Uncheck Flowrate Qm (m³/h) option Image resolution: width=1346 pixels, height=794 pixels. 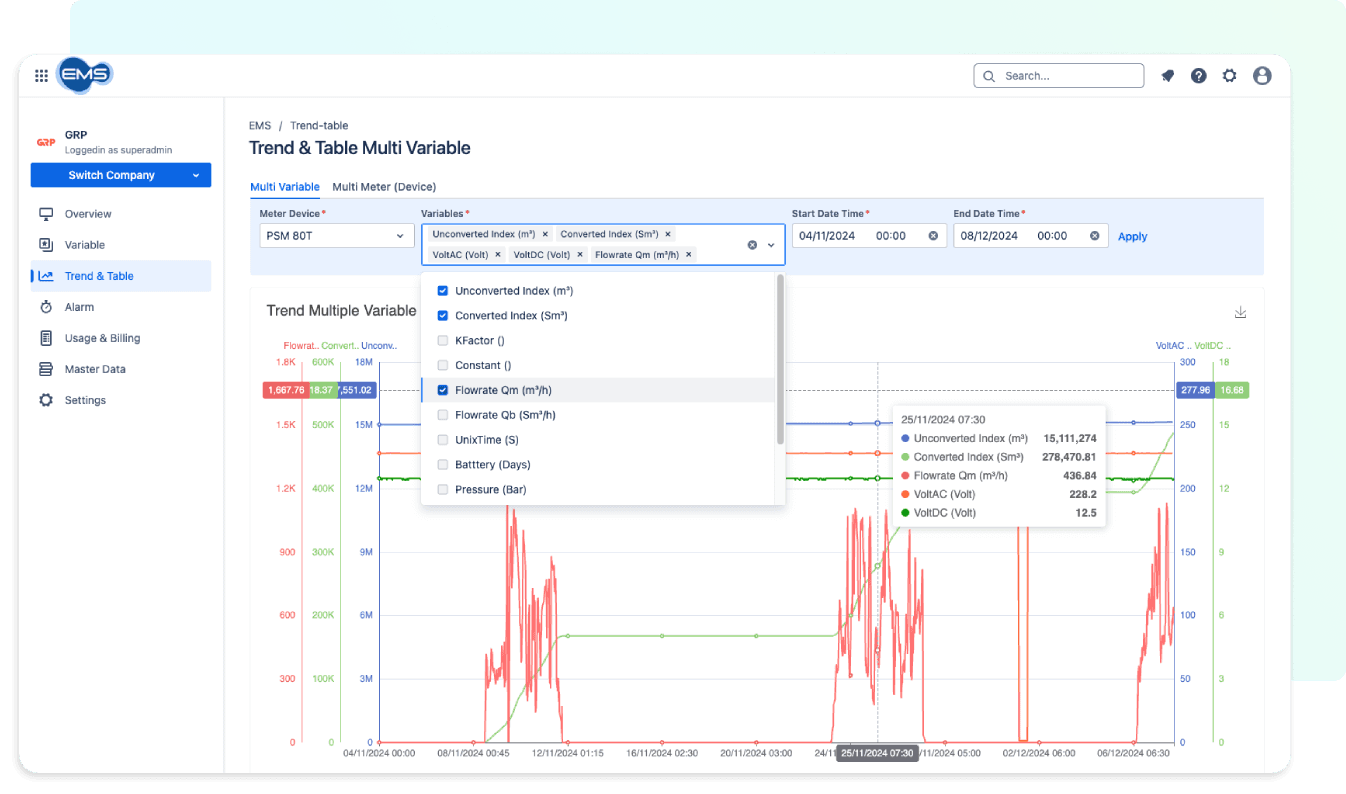(x=443, y=390)
